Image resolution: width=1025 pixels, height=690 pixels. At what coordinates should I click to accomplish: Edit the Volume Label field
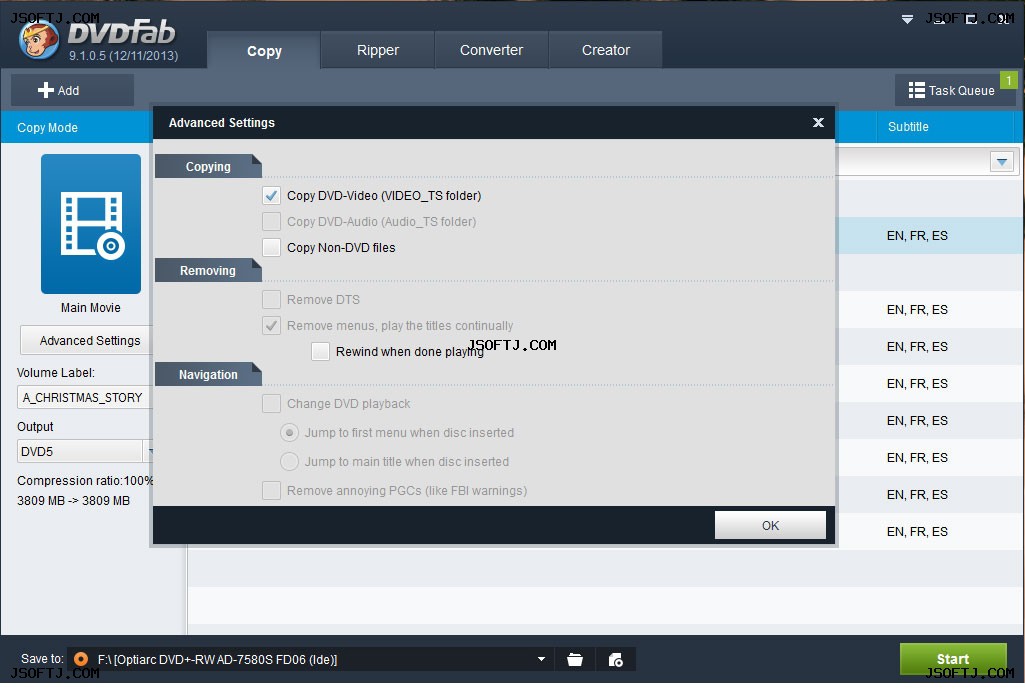click(x=85, y=397)
